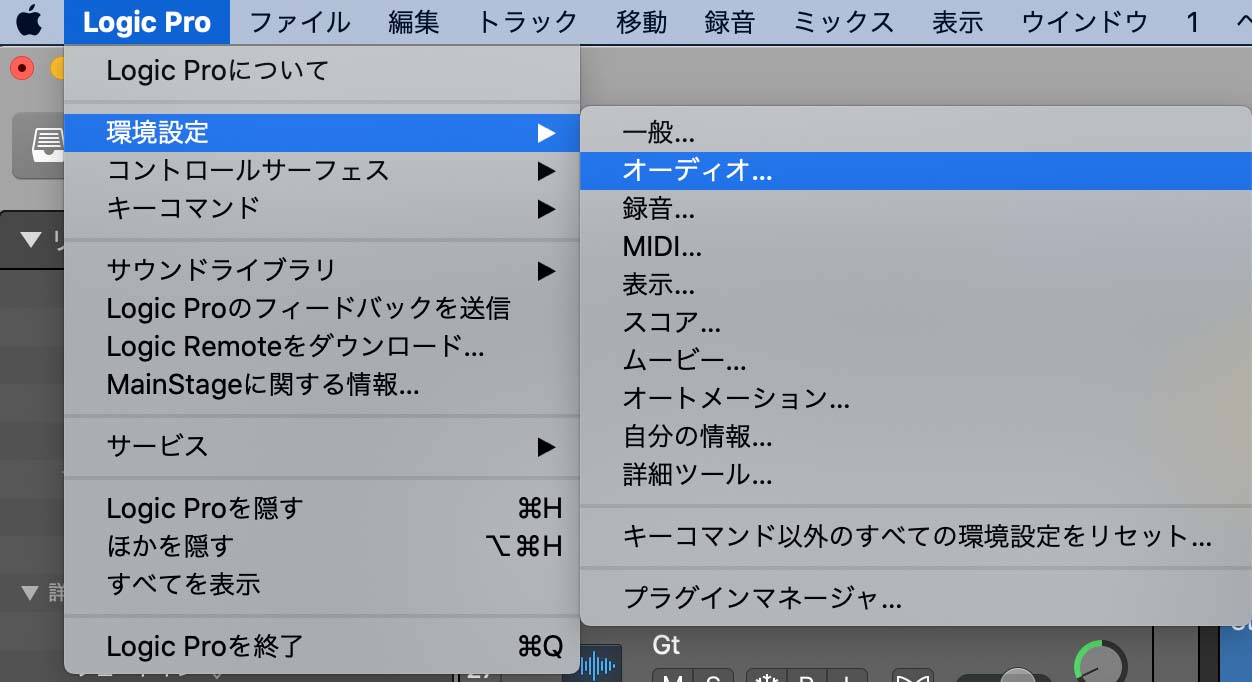
Task: Open 詳細ツール… preferences
Action: coord(915,474)
